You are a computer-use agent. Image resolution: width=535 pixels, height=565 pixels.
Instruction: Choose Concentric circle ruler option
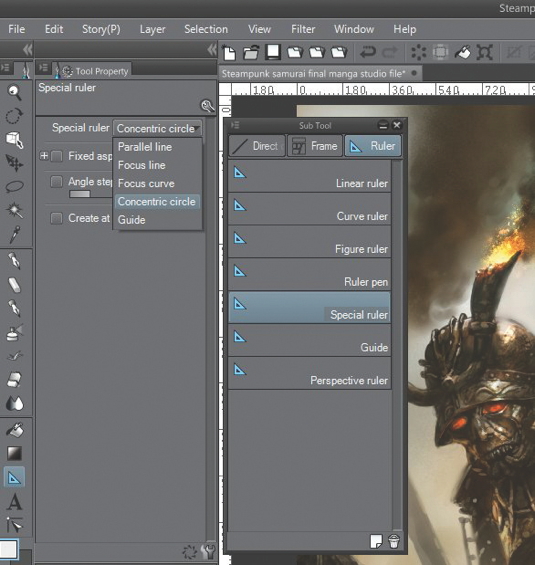[157, 202]
